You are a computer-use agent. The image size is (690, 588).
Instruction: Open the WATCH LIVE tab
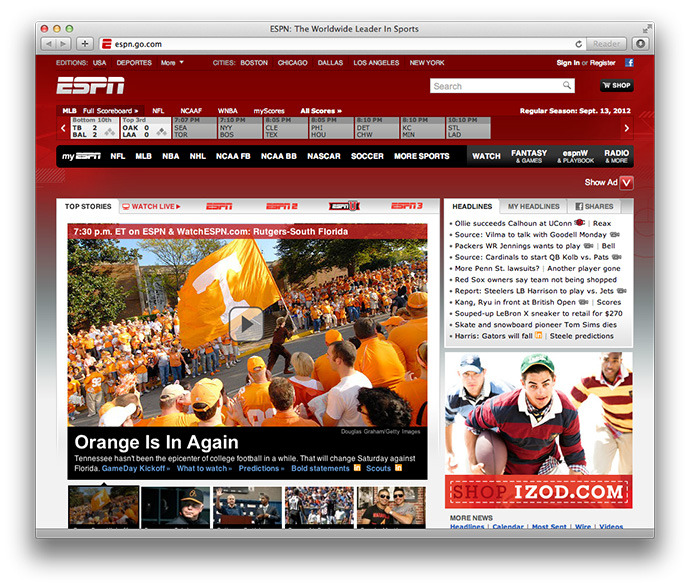(x=151, y=206)
